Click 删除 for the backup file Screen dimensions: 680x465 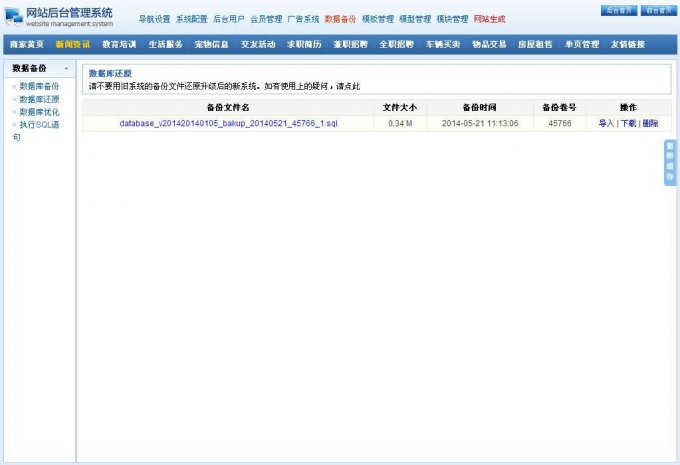[650, 123]
